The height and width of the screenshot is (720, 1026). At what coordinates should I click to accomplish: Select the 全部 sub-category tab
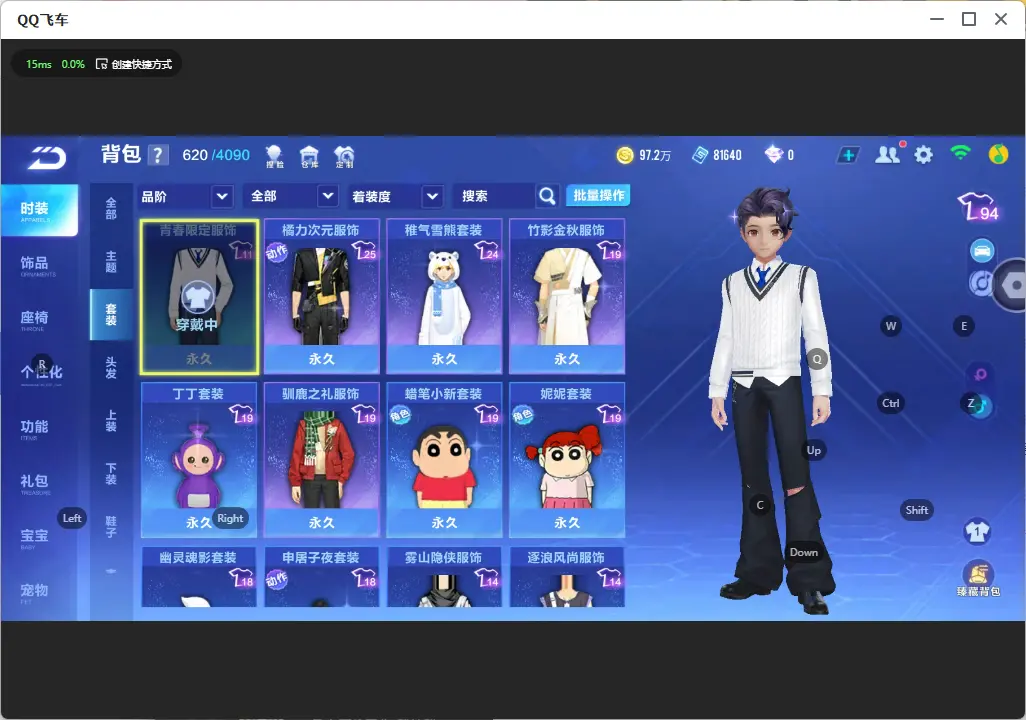[111, 208]
